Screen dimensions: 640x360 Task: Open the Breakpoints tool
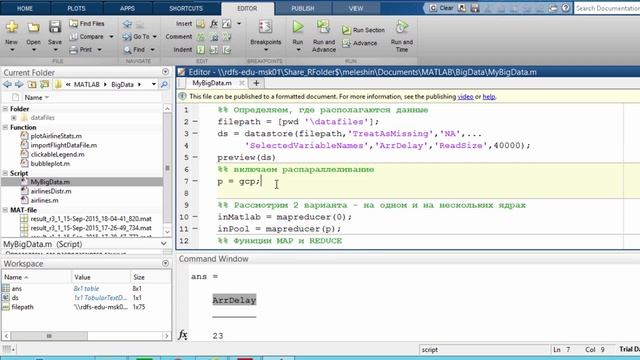click(265, 36)
